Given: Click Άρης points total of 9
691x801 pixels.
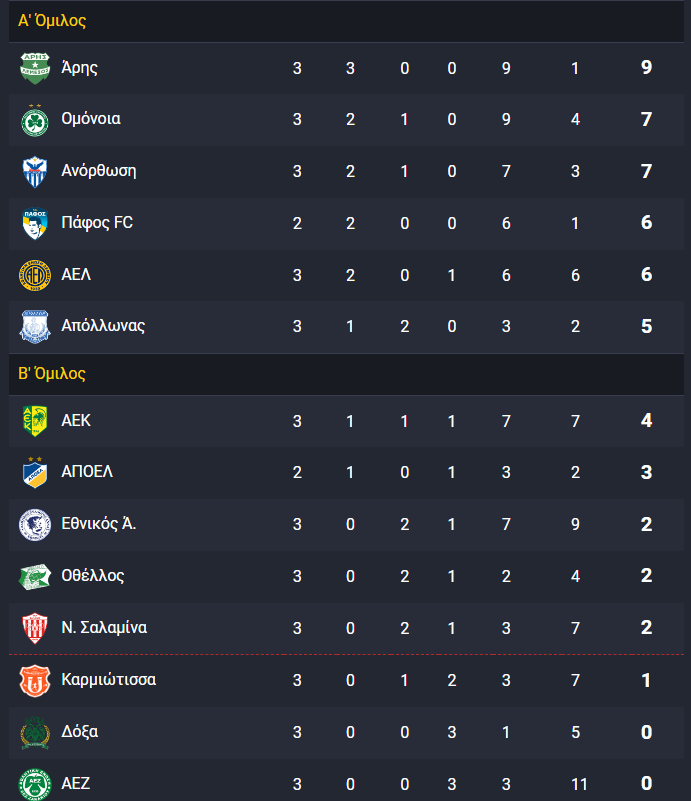Looking at the screenshot, I should [647, 68].
